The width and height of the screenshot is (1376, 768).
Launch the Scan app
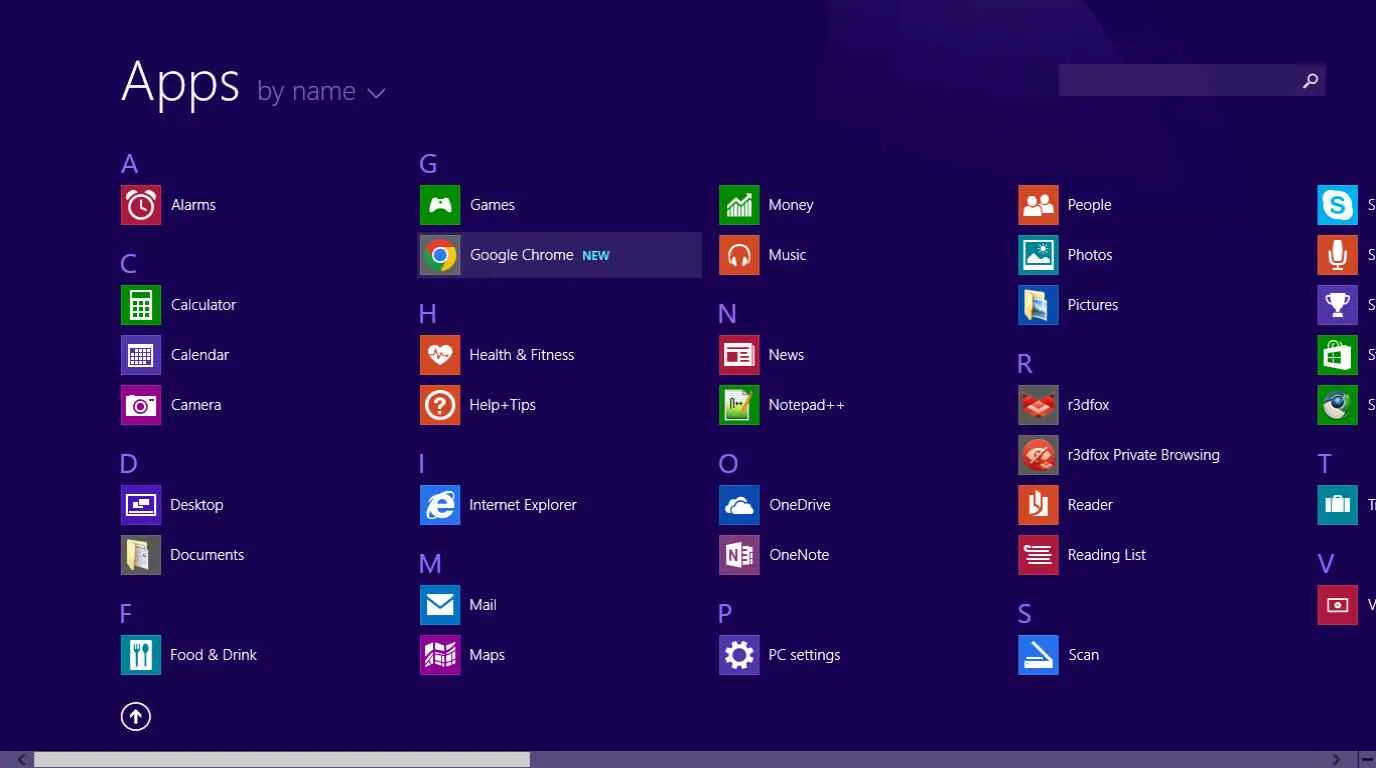pos(1059,655)
